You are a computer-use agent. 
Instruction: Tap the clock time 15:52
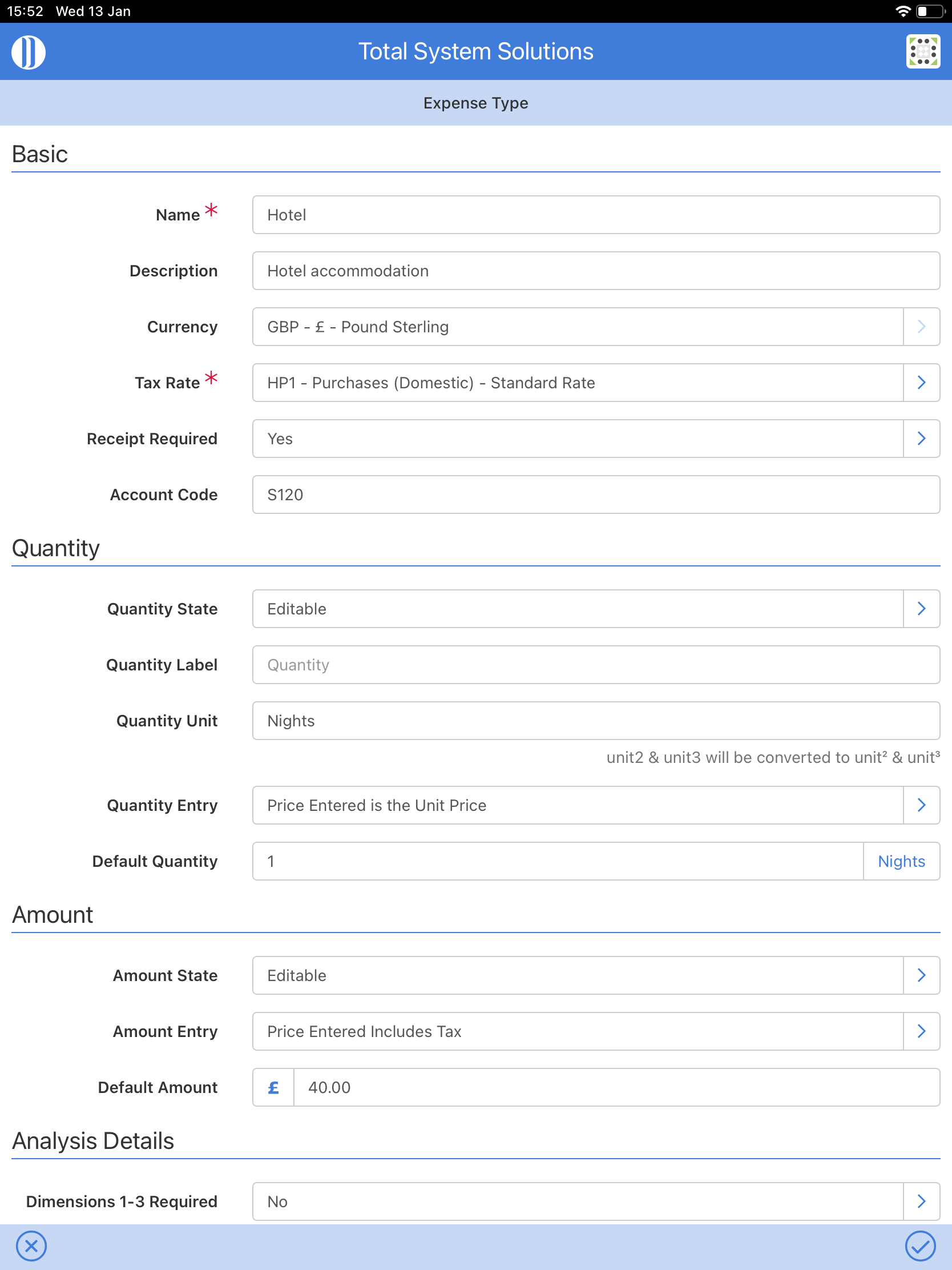[x=25, y=11]
